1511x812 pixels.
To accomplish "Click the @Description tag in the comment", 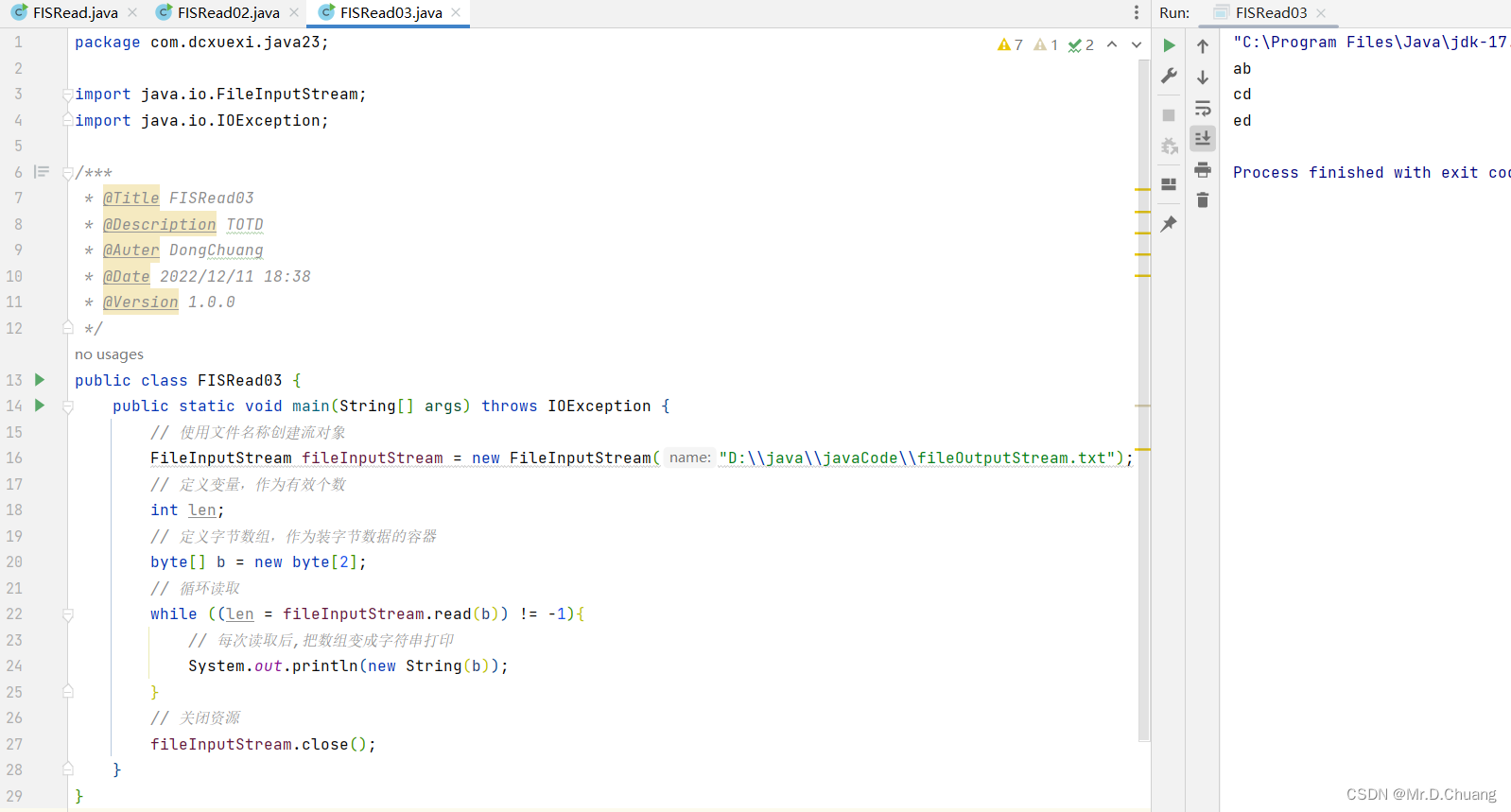I will coord(160,224).
